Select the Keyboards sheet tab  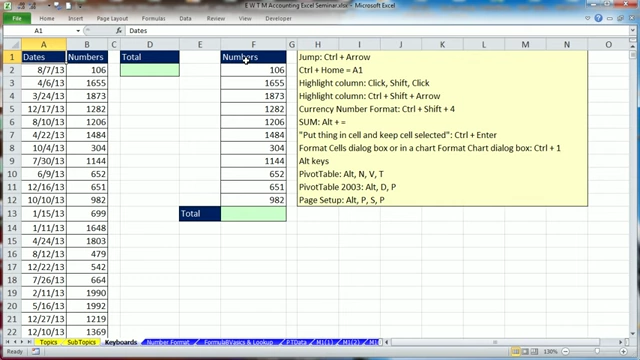(121, 342)
